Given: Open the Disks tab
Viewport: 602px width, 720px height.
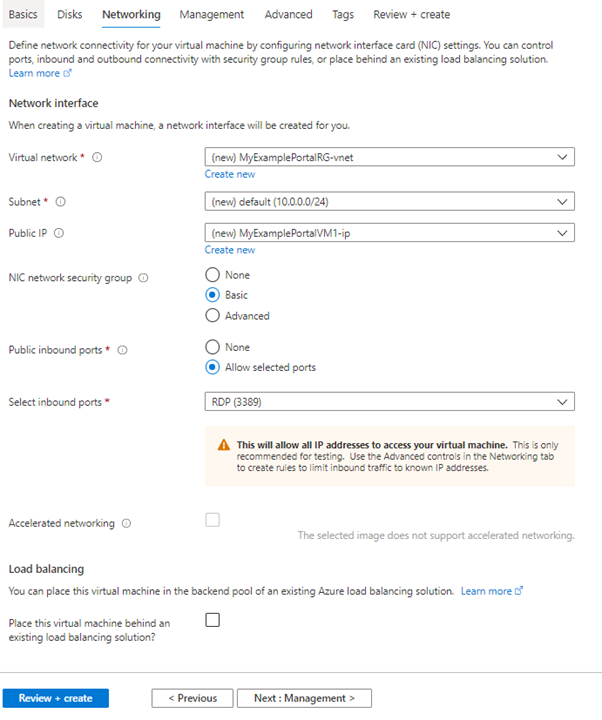Looking at the screenshot, I should click(x=69, y=15).
